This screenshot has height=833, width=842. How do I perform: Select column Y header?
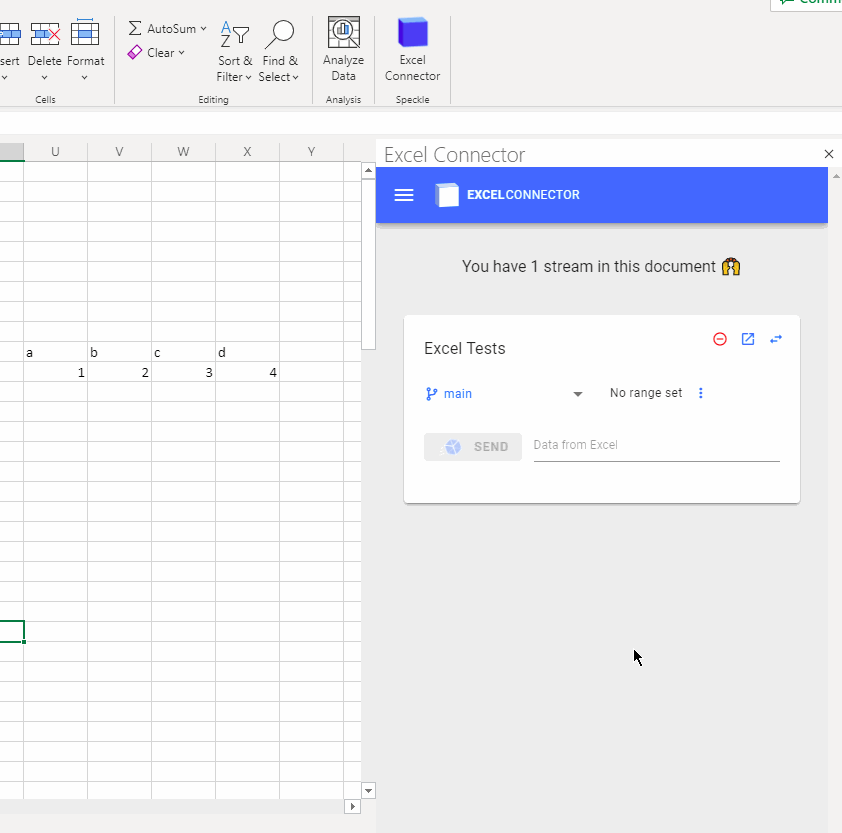point(311,152)
